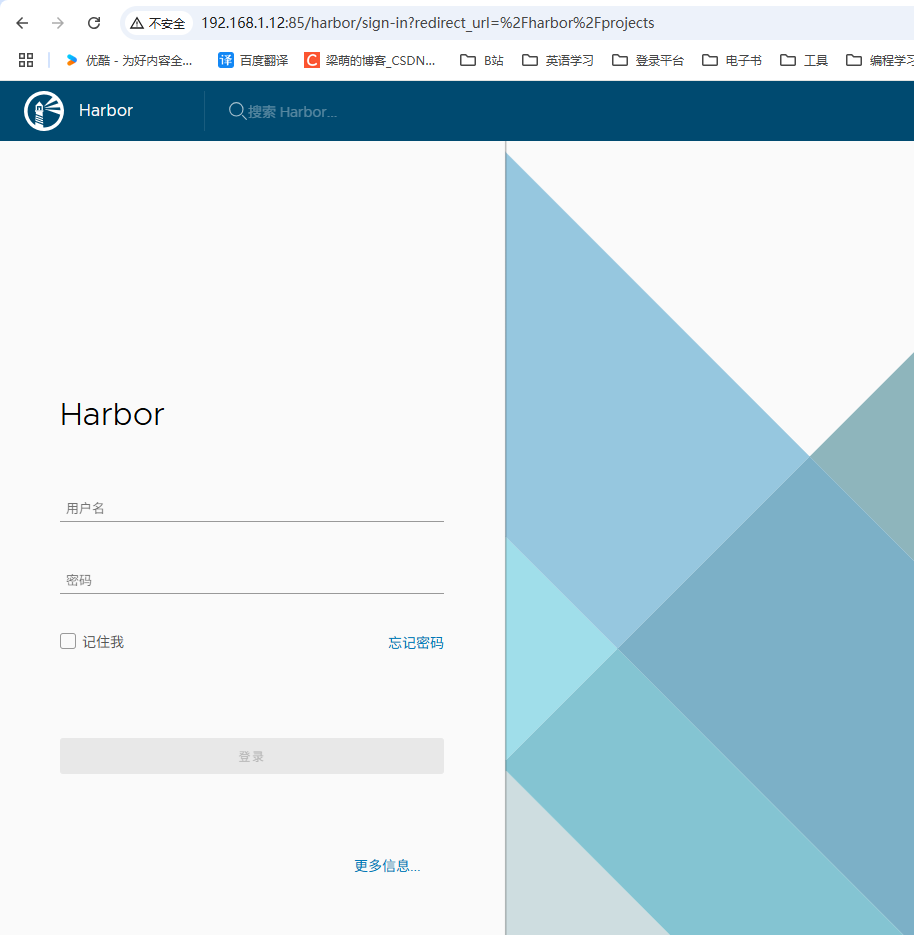Open the 梁萌的博客_CSDN bookmark
Image resolution: width=914 pixels, height=935 pixels.
[370, 60]
